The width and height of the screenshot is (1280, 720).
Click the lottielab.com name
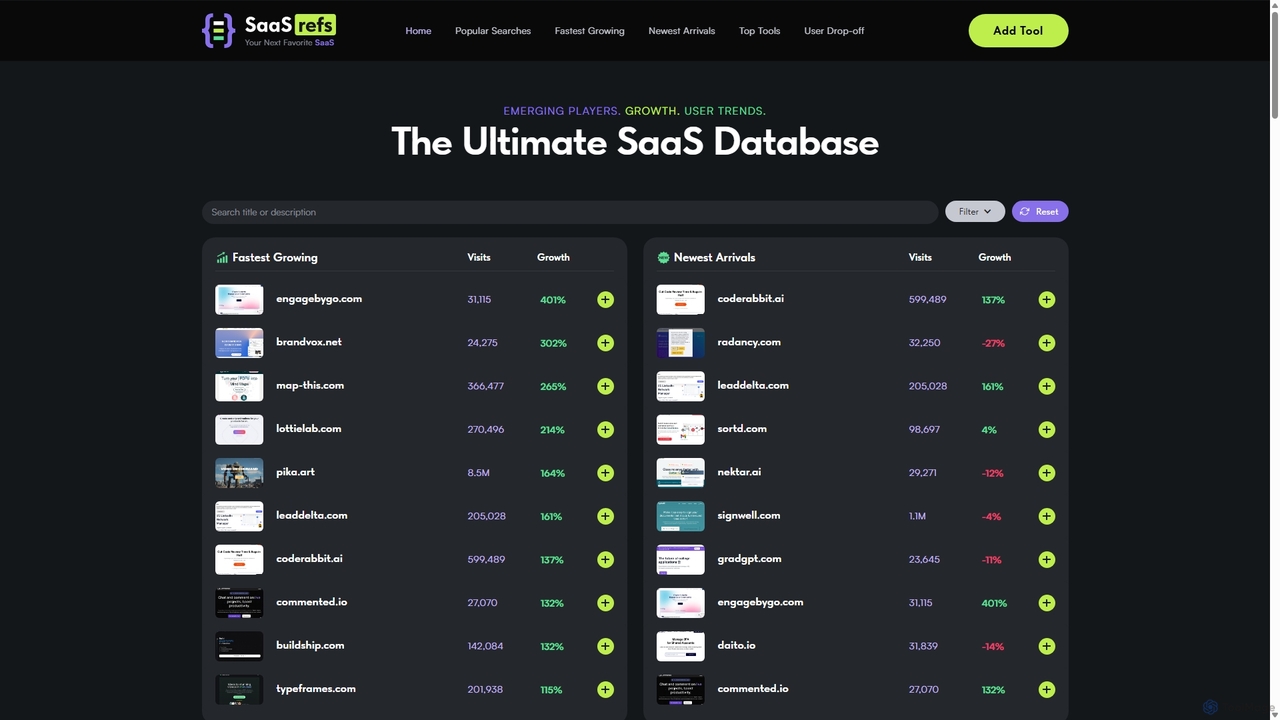pos(309,429)
